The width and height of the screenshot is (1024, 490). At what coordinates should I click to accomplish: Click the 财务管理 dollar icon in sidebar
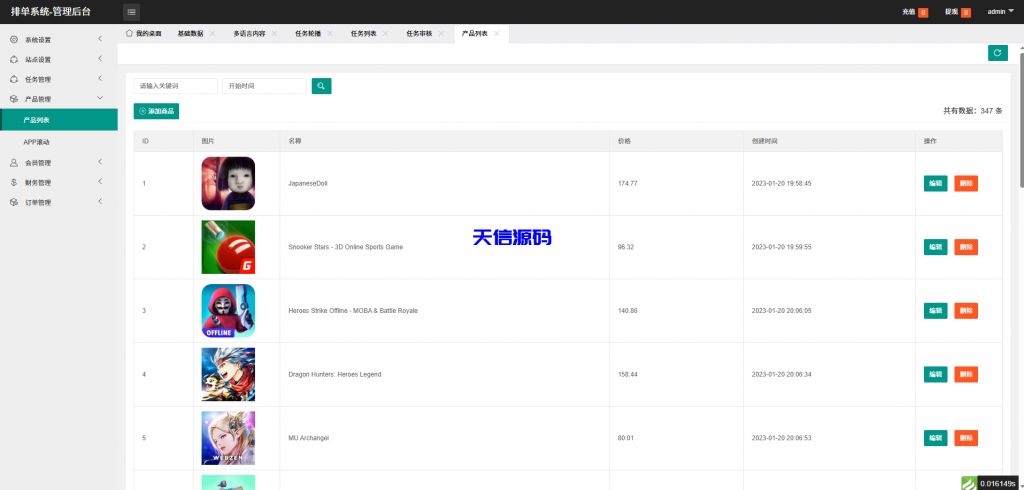[13, 183]
